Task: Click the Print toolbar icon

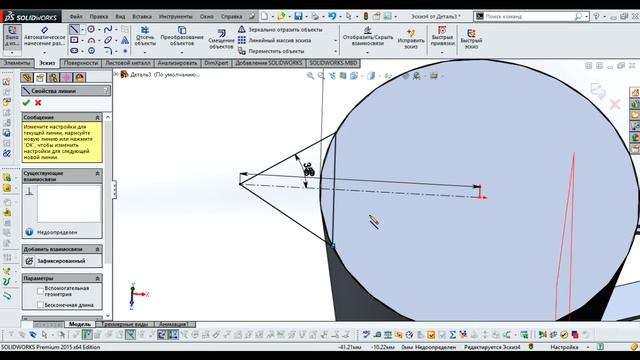Action: [x=315, y=16]
